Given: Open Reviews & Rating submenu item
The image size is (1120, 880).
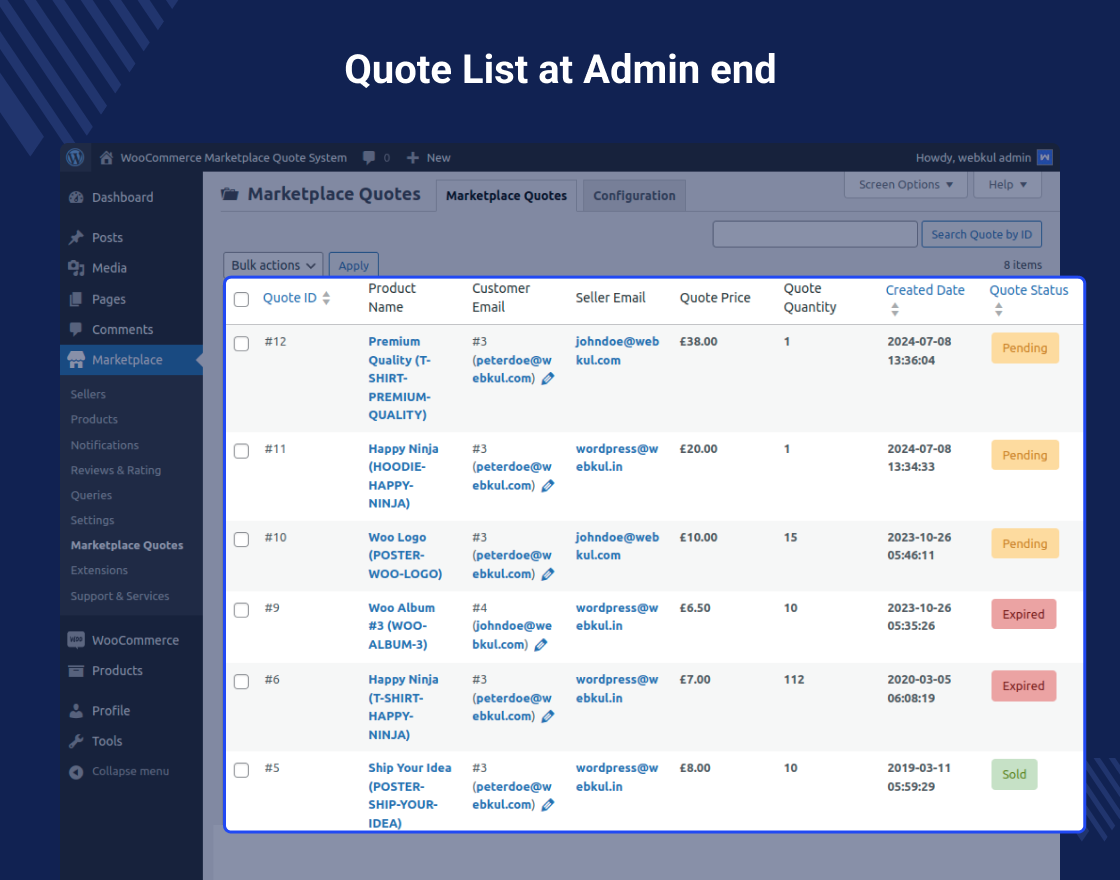Looking at the screenshot, I should 116,470.
